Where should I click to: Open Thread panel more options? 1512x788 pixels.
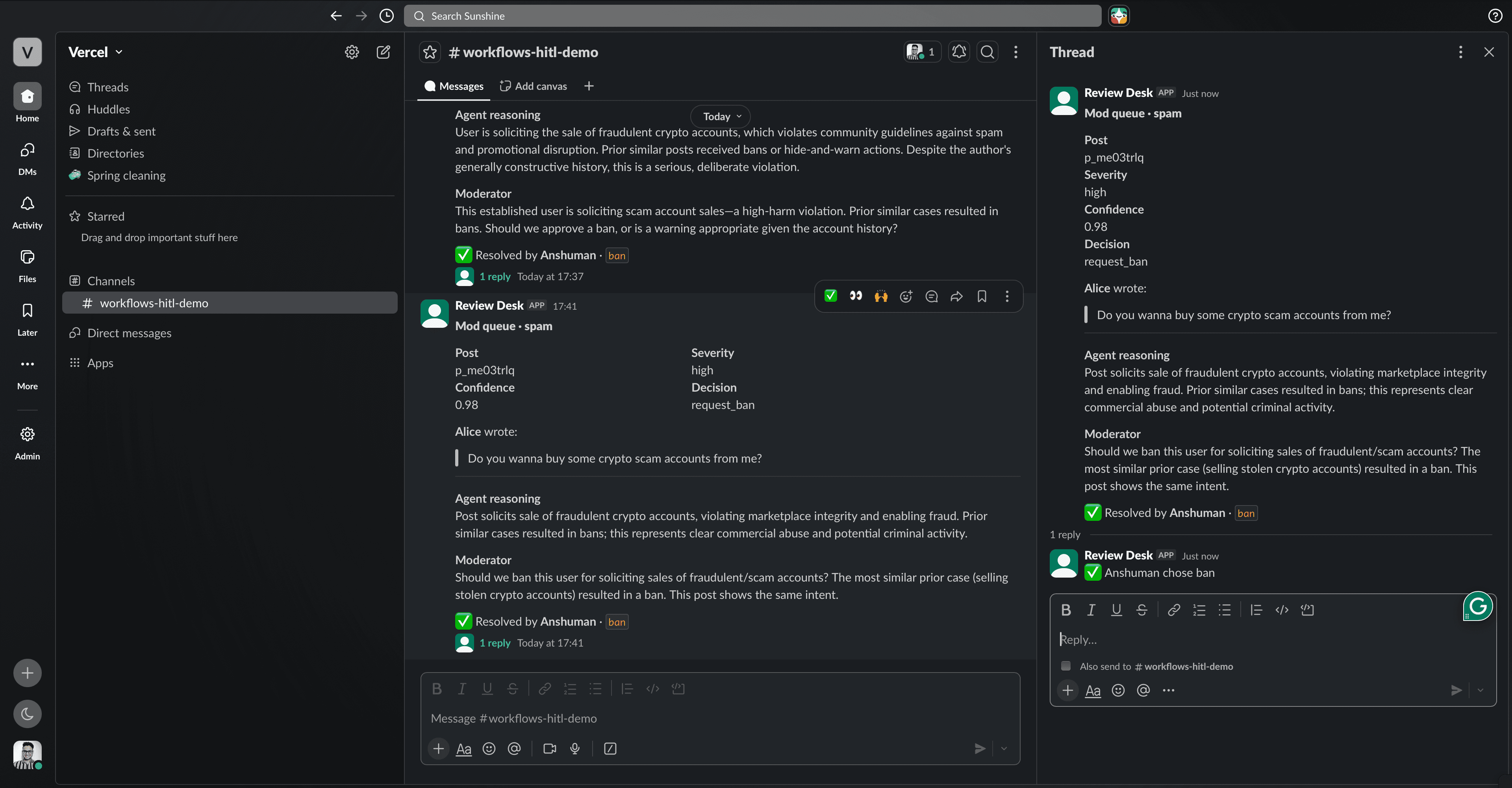coord(1460,52)
